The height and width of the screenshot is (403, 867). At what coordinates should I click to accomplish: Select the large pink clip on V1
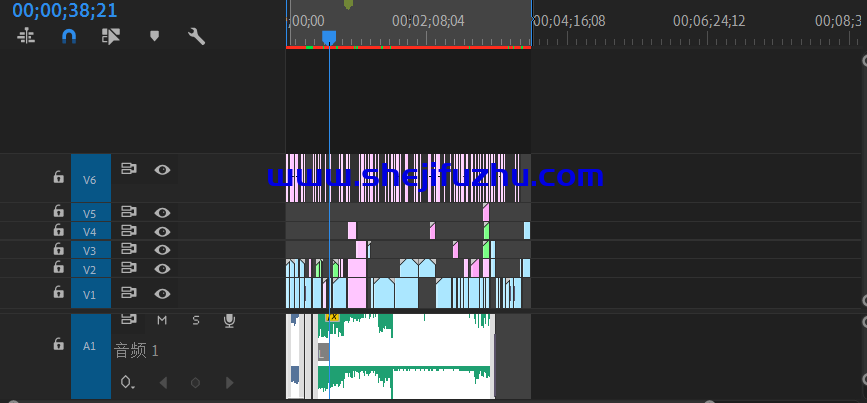[357, 293]
